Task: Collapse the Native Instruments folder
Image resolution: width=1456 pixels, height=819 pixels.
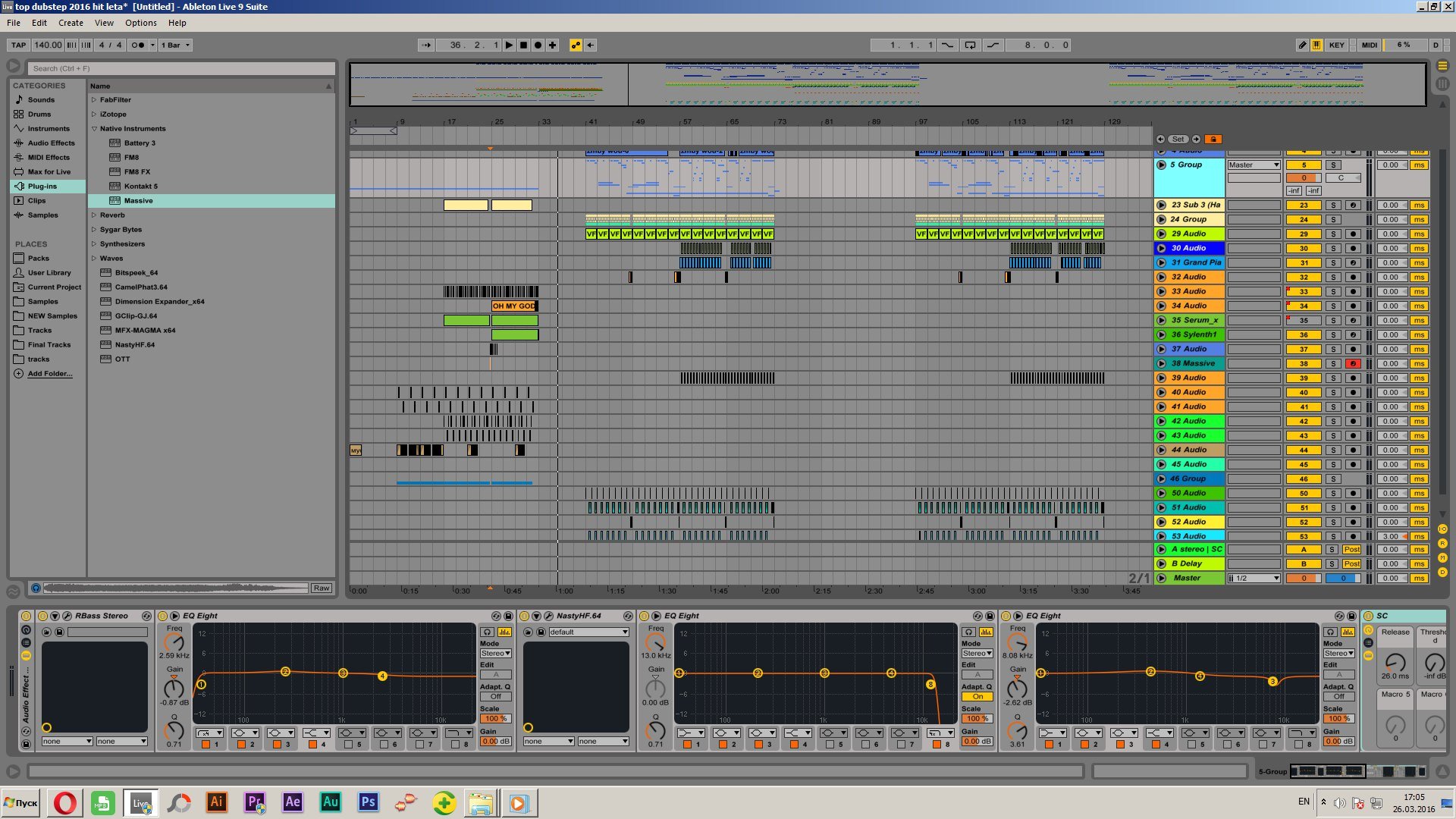Action: pos(94,128)
